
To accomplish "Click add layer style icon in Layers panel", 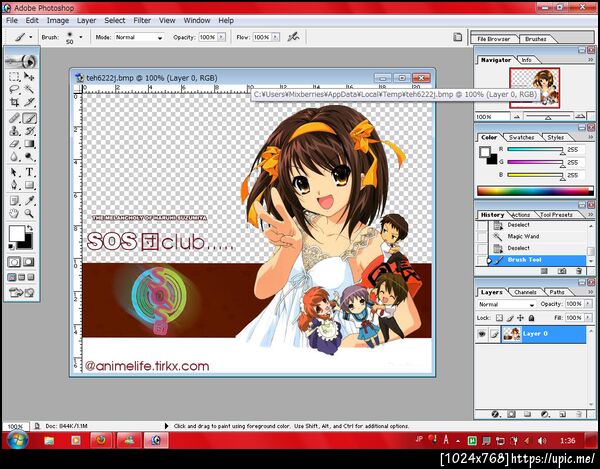I will (495, 414).
